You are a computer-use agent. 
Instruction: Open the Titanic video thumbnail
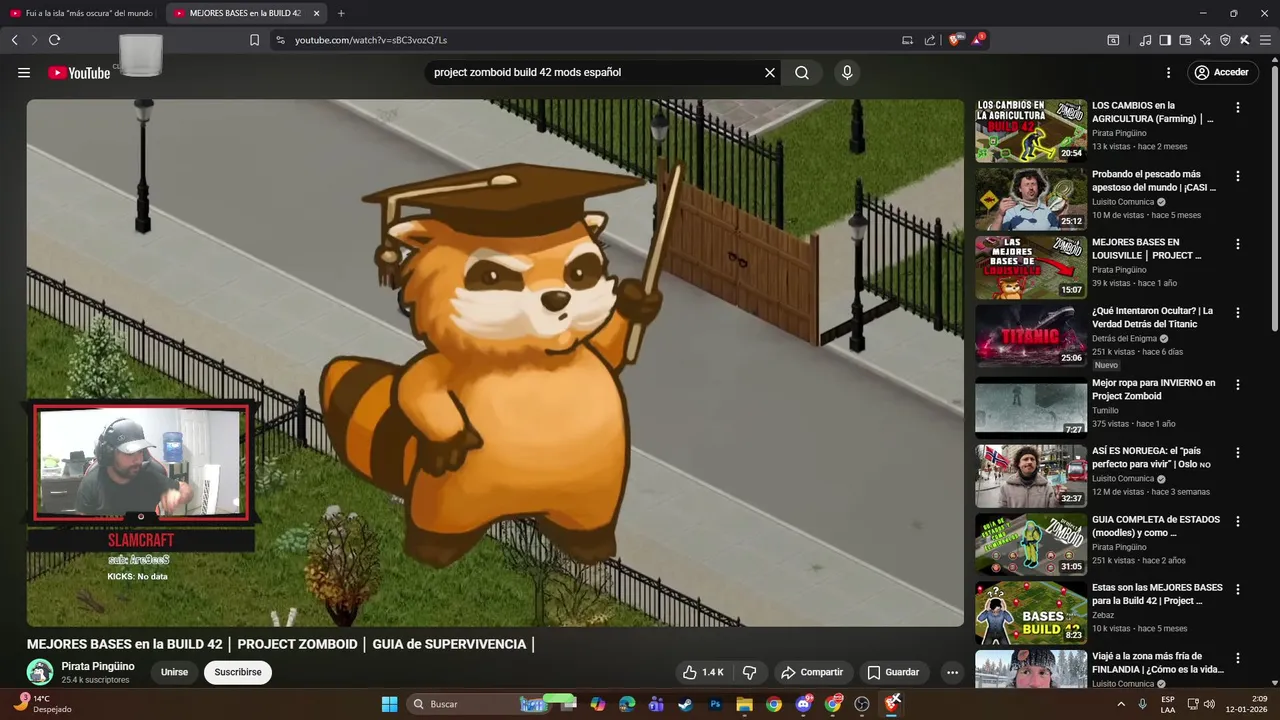click(1031, 335)
